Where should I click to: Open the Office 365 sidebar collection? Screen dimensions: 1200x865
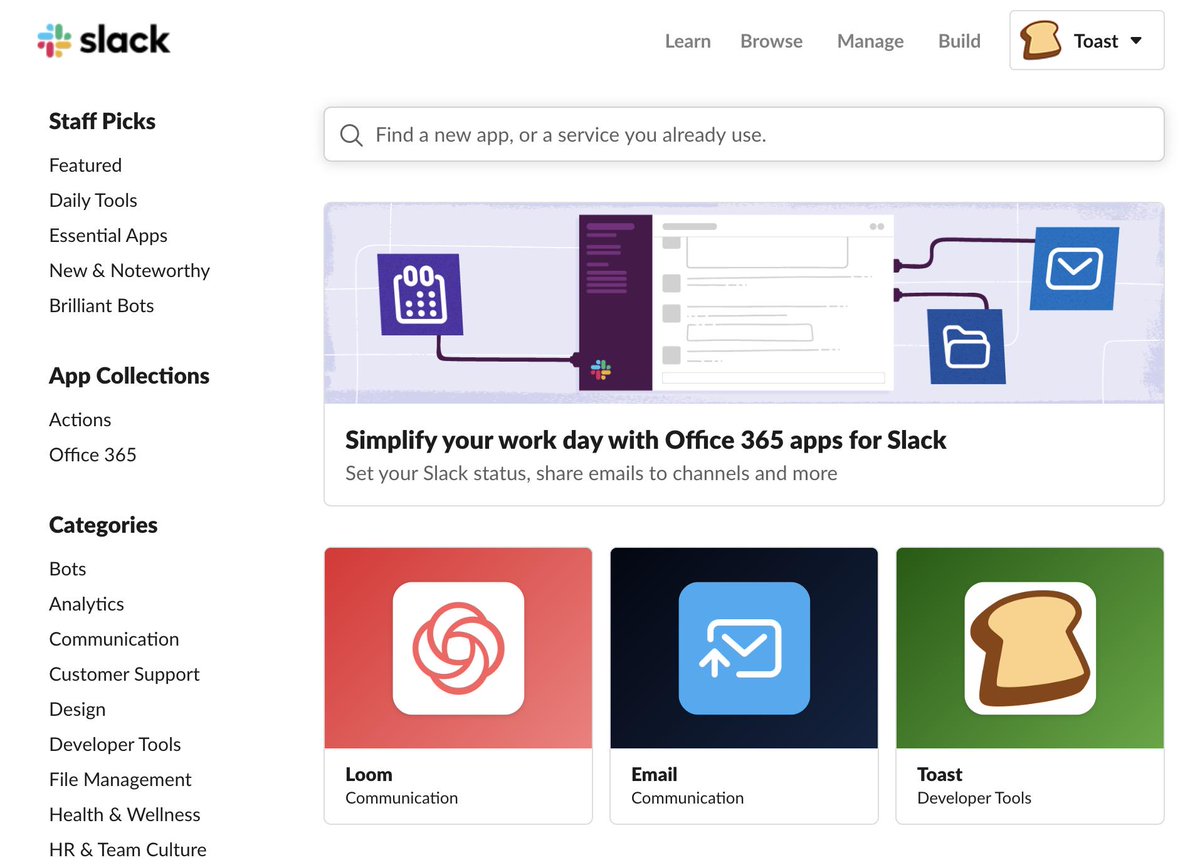click(x=92, y=454)
